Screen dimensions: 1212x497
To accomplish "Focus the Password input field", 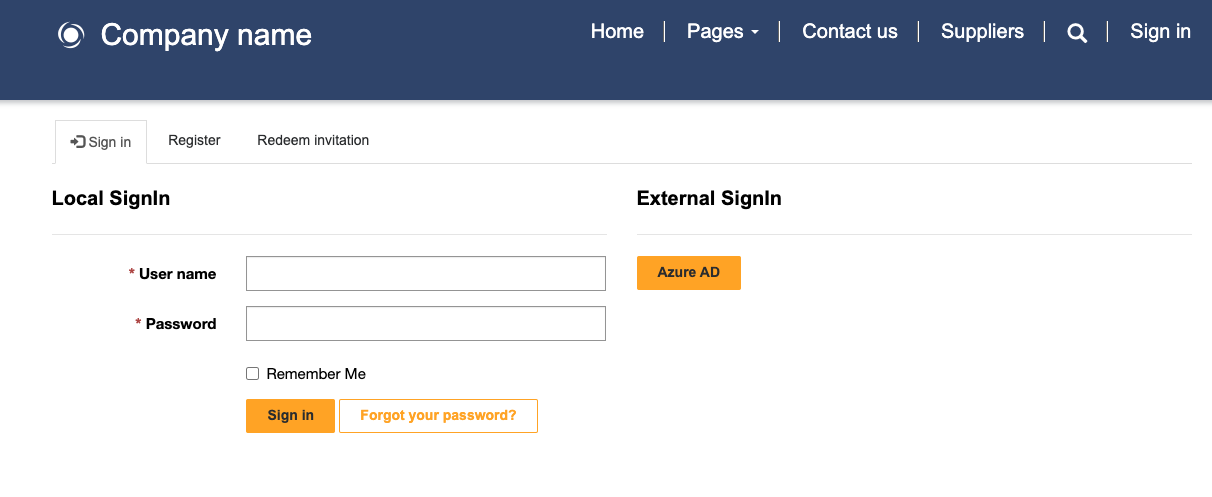I will pyautogui.click(x=426, y=324).
